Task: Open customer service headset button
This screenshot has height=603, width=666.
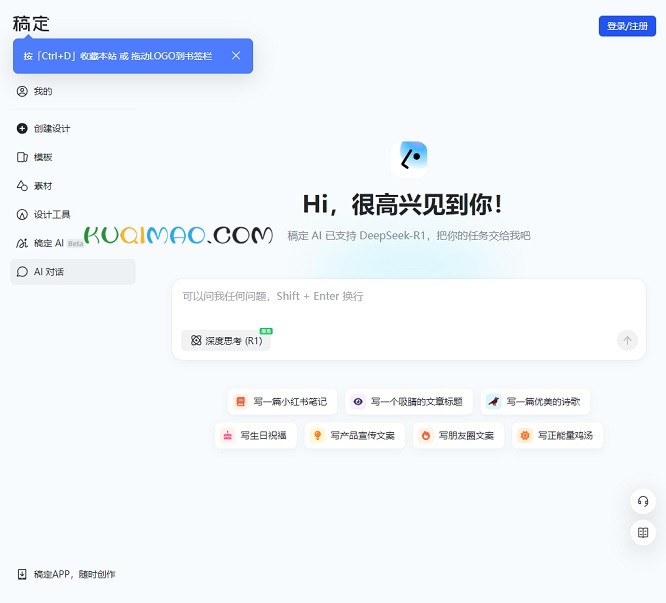Action: (643, 502)
